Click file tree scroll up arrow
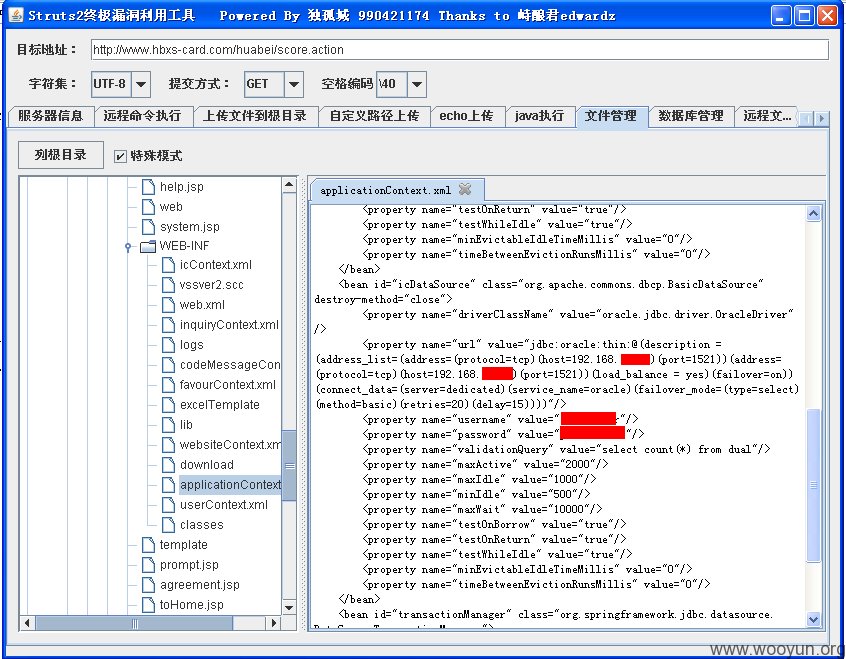 pyautogui.click(x=289, y=185)
